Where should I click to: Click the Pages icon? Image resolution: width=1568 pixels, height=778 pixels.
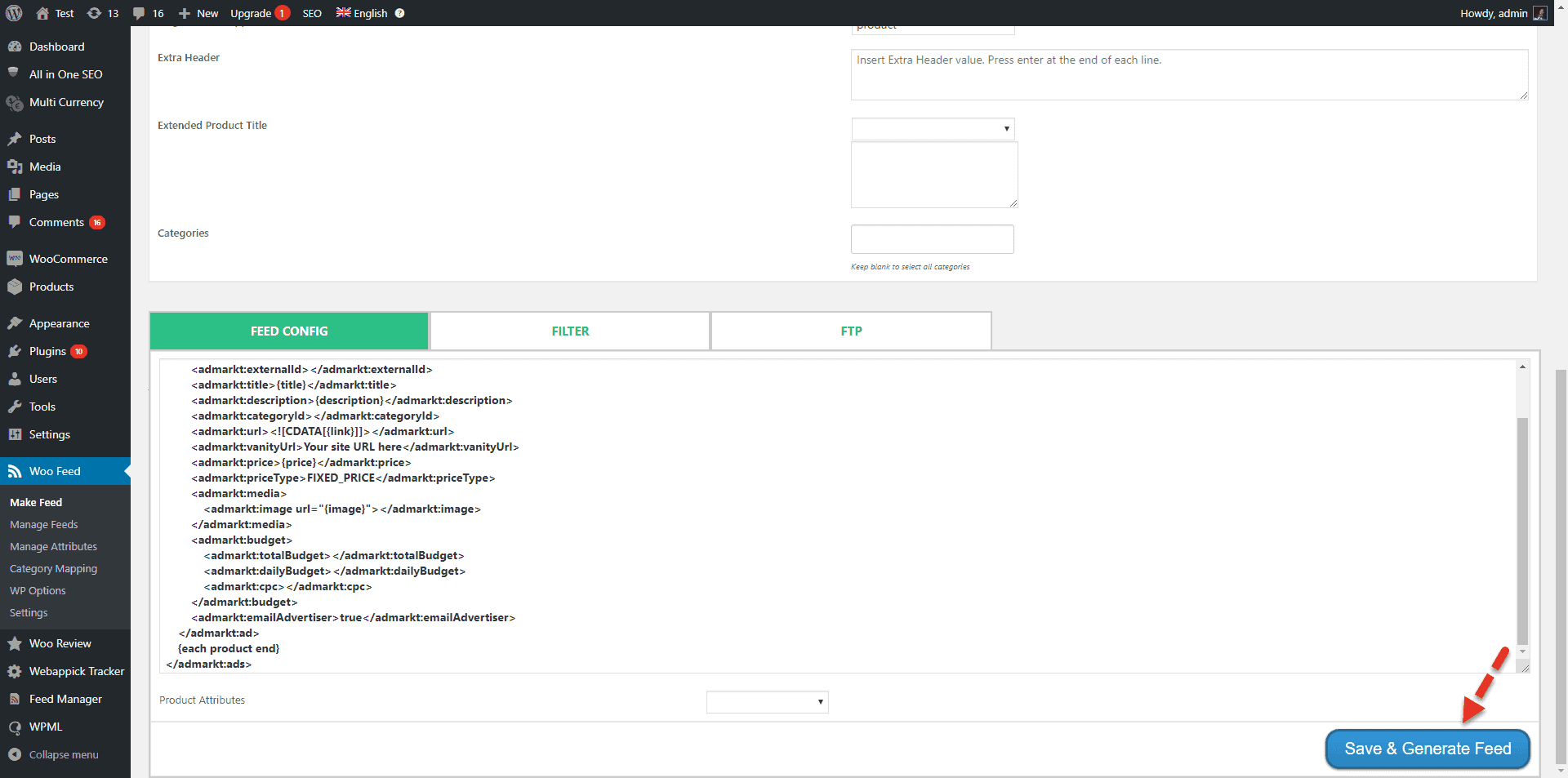pos(14,194)
